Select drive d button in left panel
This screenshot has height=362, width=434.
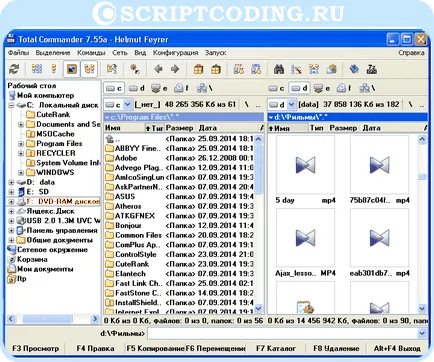click(x=137, y=88)
